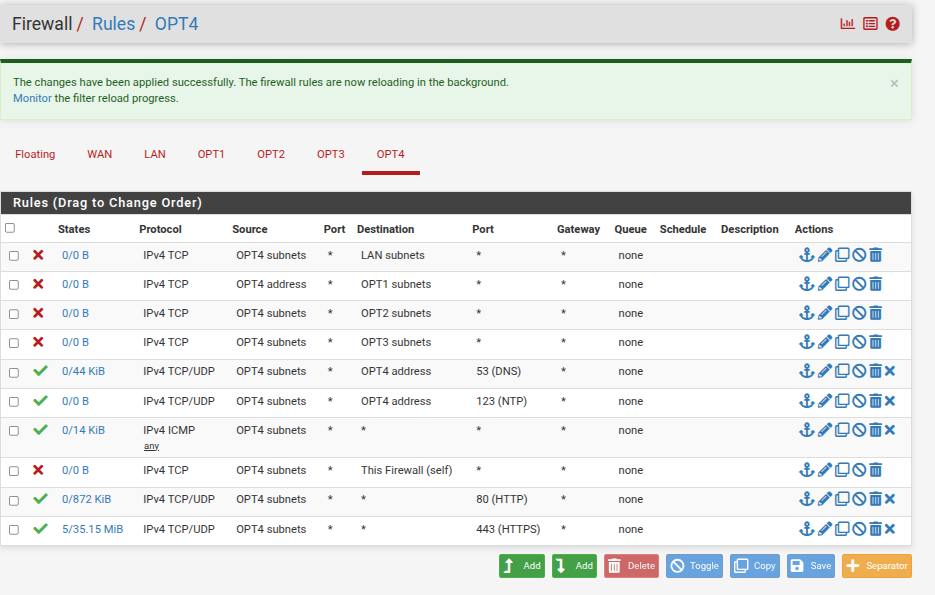
Task: Dismiss the green success notification
Action: coord(894,84)
